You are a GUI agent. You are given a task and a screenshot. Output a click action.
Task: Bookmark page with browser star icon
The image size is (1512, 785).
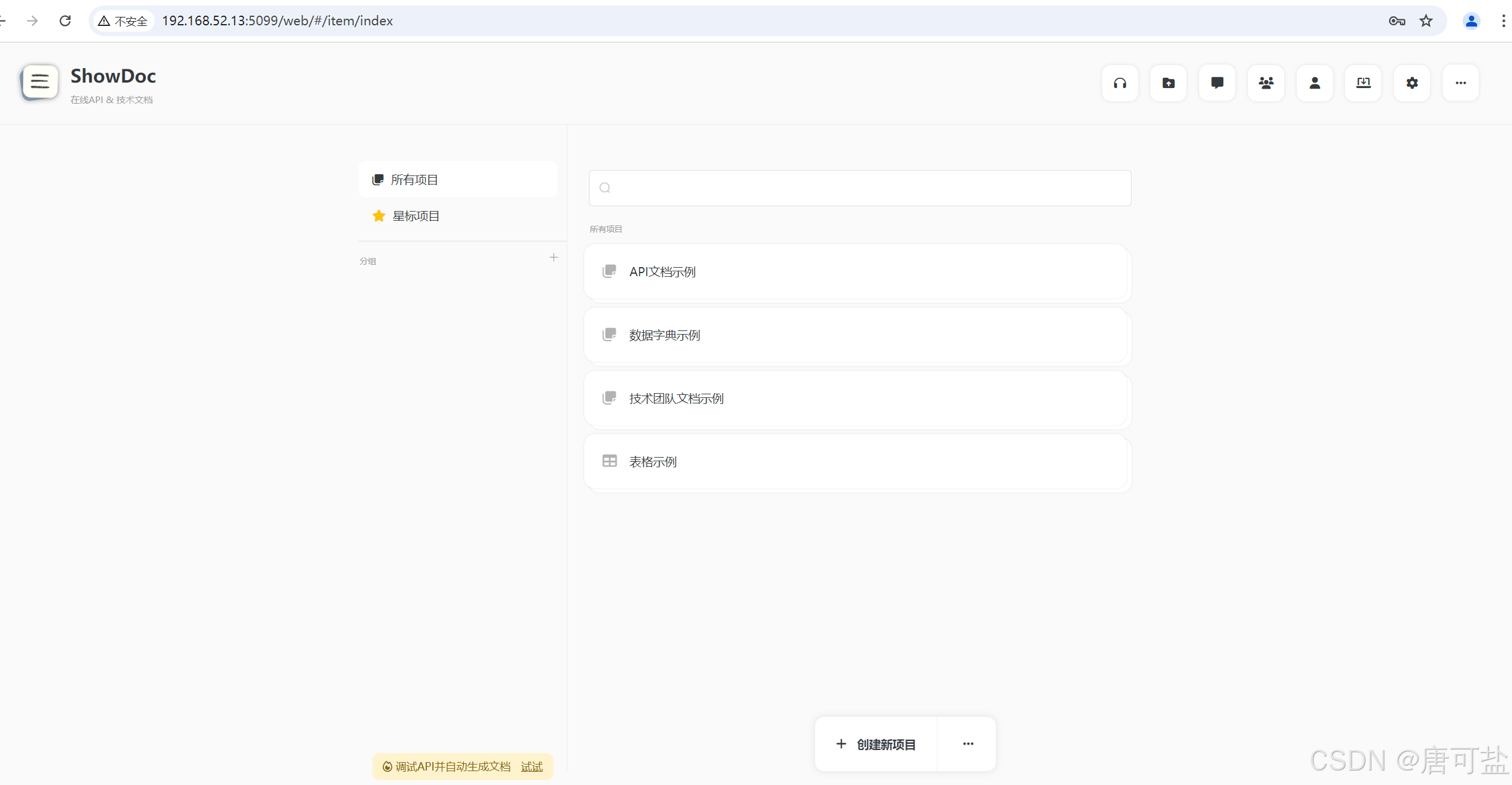point(1426,21)
